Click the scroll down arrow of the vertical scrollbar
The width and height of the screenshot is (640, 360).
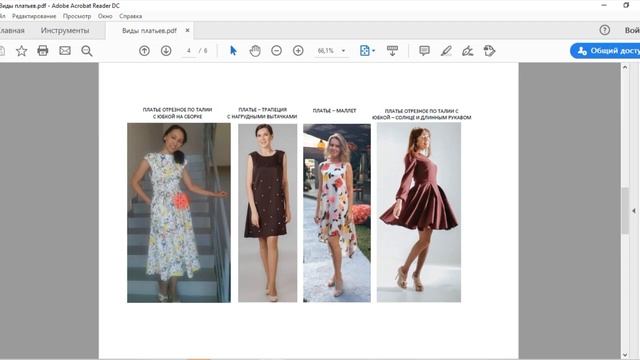[x=625, y=355]
